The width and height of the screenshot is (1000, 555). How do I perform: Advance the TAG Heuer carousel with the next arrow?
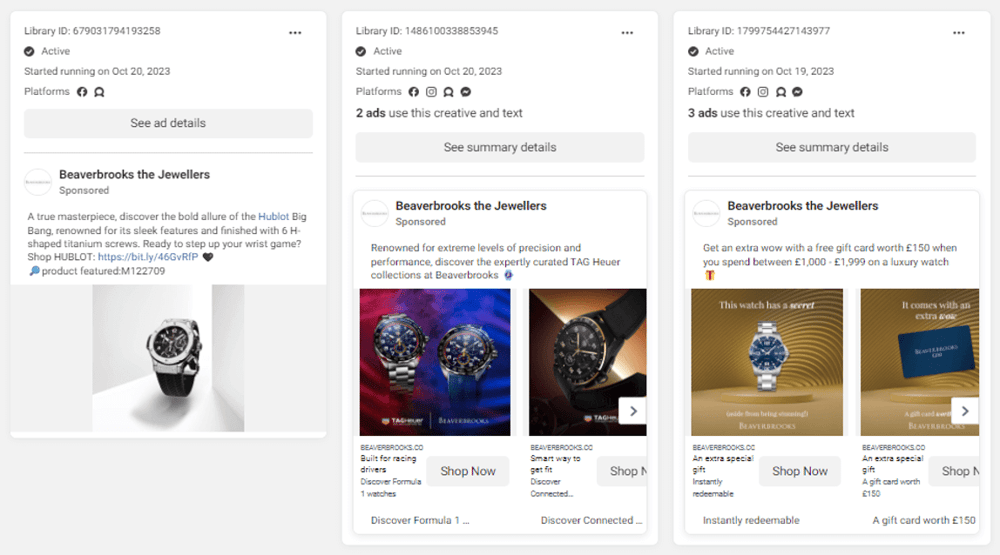pos(633,410)
